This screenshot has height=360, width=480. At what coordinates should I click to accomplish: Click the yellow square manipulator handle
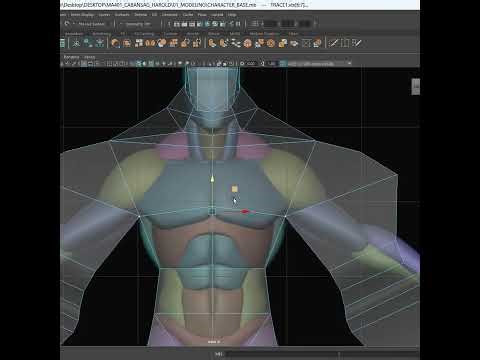coord(234,189)
